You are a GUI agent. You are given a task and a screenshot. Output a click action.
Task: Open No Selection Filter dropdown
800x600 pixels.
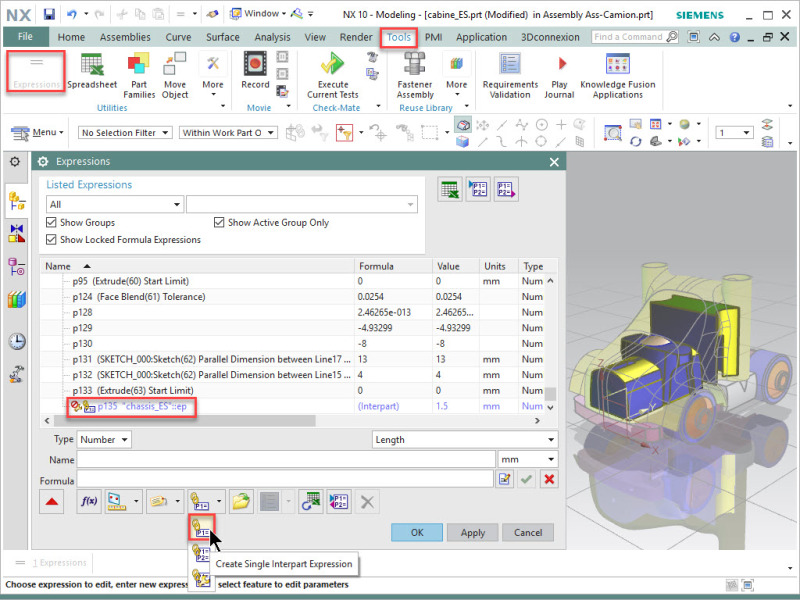[x=125, y=133]
